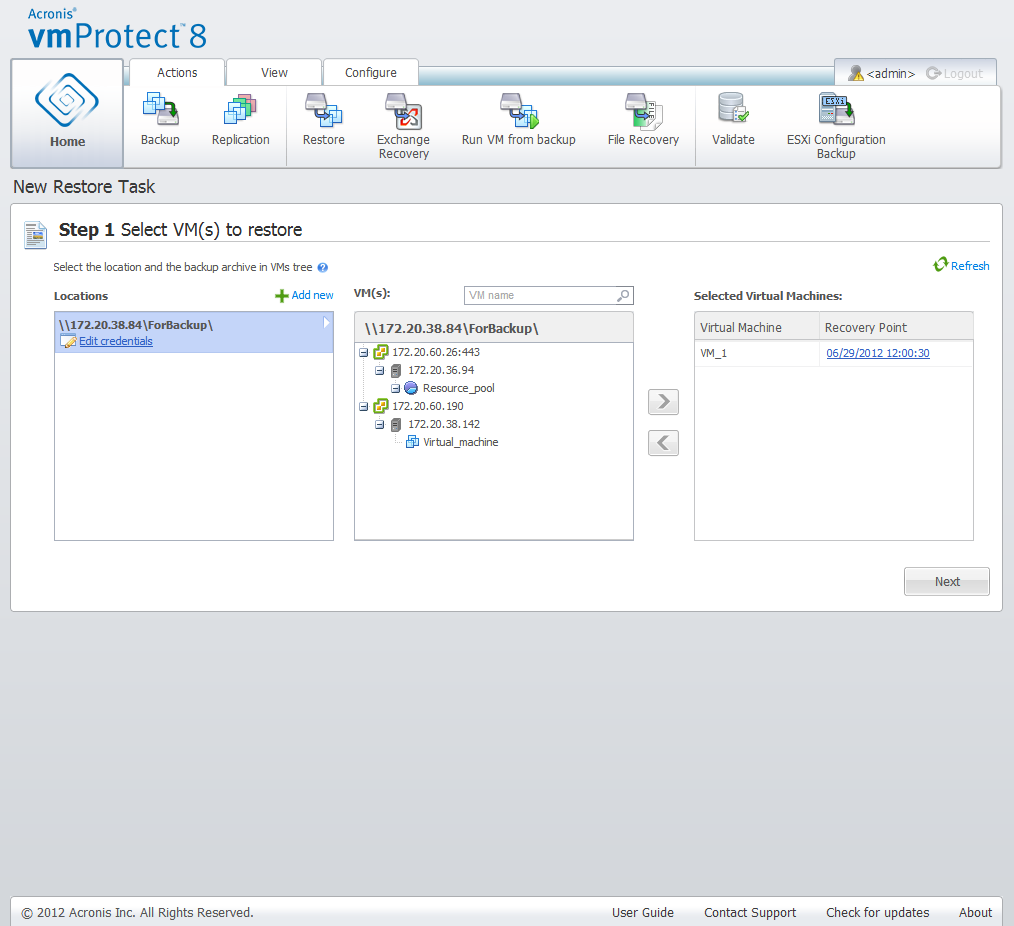1014x926 pixels.
Task: Click the help question mark icon
Action: (x=323, y=268)
